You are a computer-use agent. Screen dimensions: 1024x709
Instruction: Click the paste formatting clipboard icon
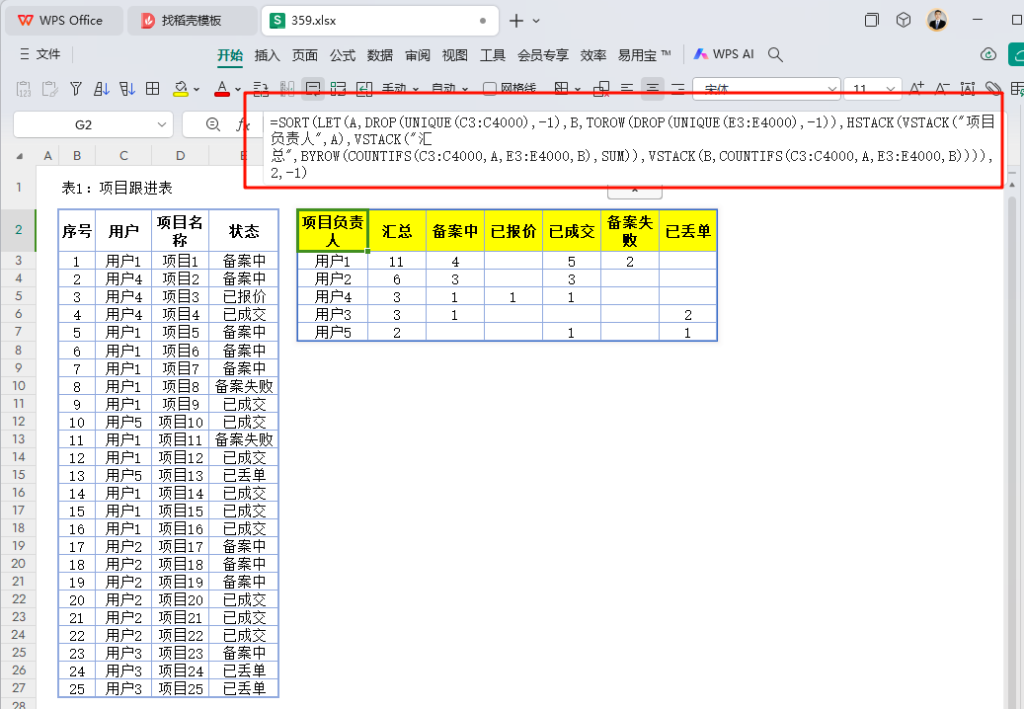(50, 88)
